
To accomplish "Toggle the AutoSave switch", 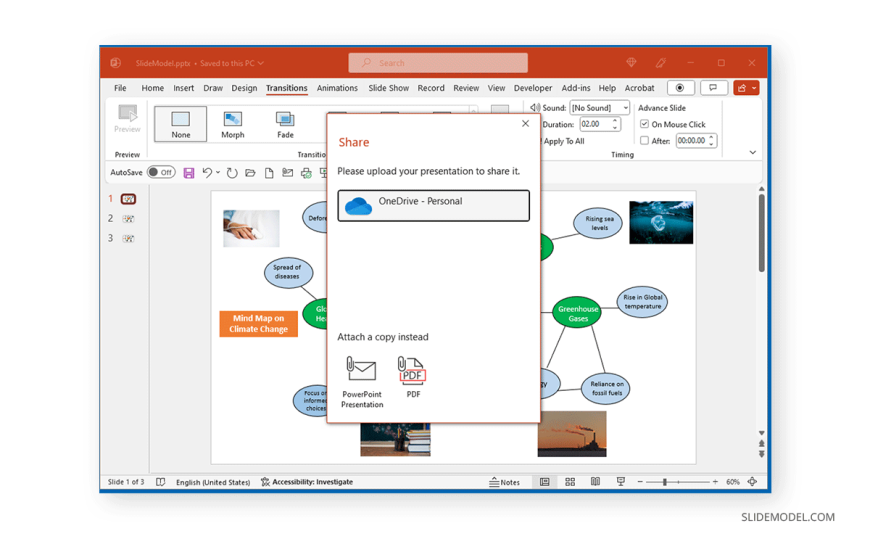I will 160,173.
